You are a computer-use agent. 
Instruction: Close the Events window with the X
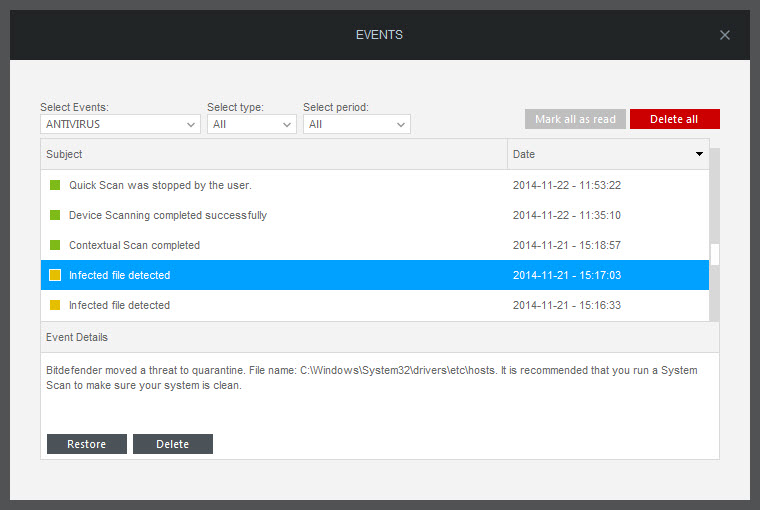[725, 35]
